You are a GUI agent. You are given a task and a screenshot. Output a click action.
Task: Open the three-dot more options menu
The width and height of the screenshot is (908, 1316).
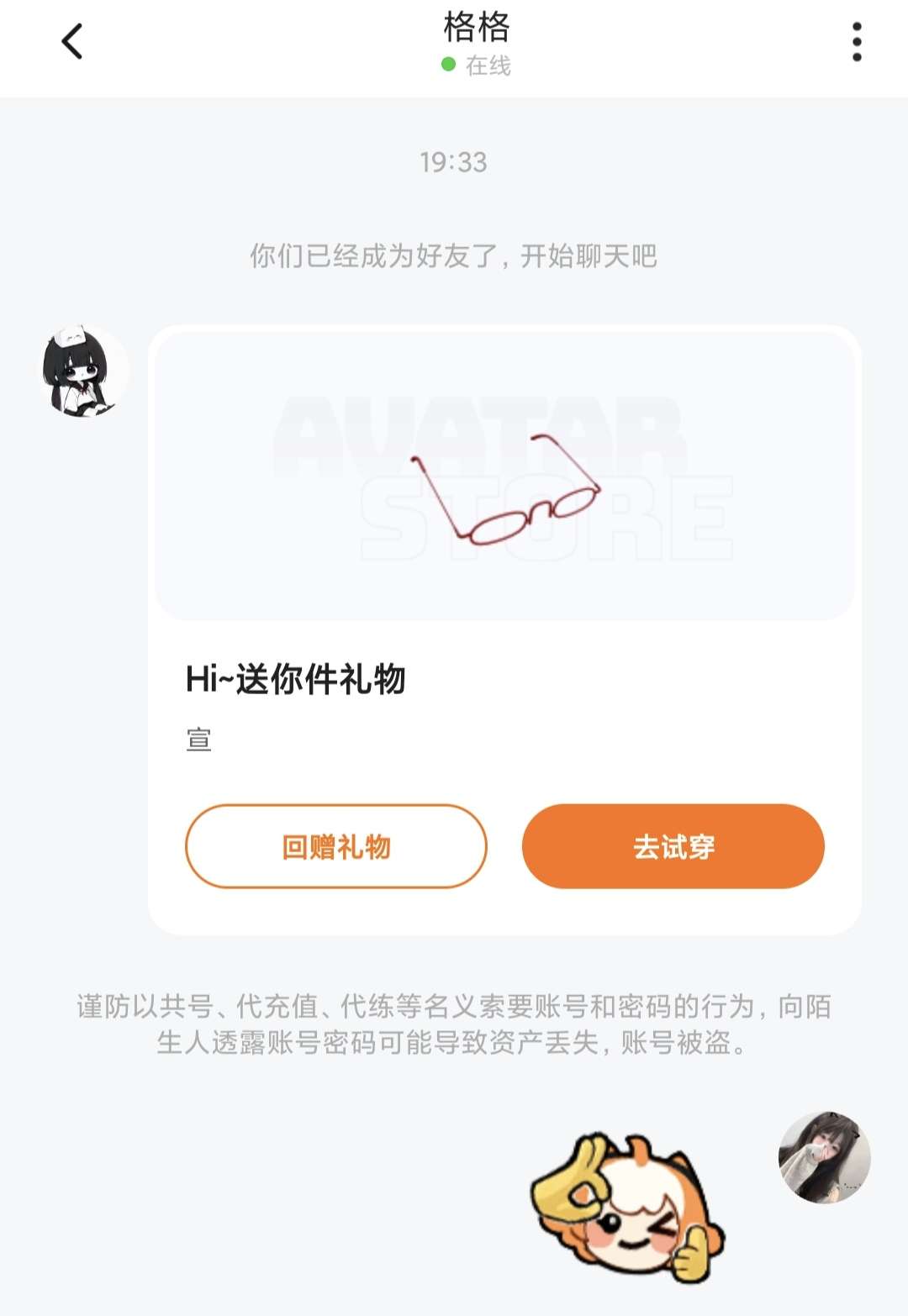click(857, 41)
